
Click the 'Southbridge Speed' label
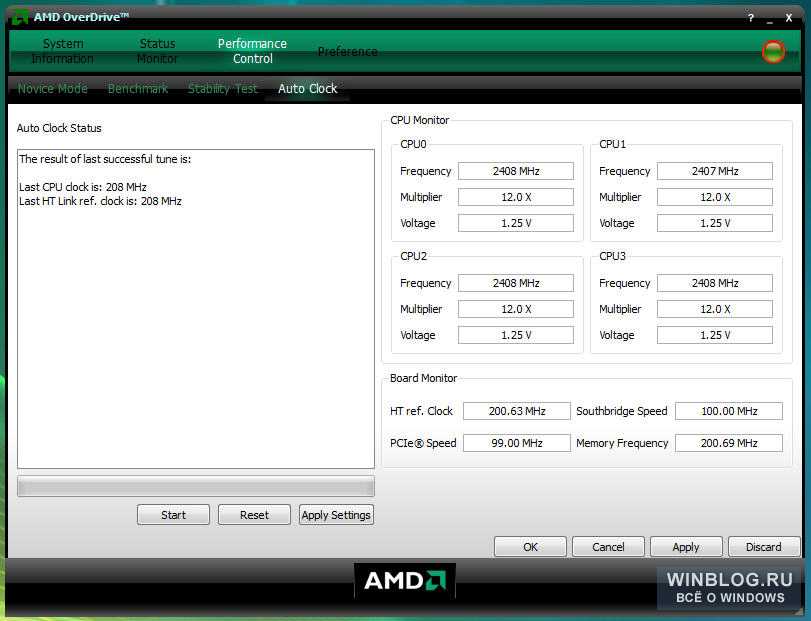(622, 411)
